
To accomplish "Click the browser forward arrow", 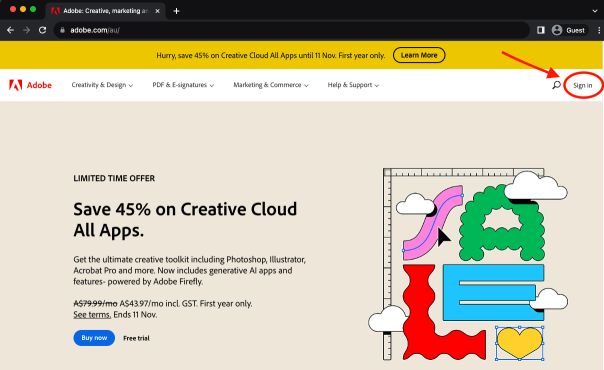I will tap(26, 30).
